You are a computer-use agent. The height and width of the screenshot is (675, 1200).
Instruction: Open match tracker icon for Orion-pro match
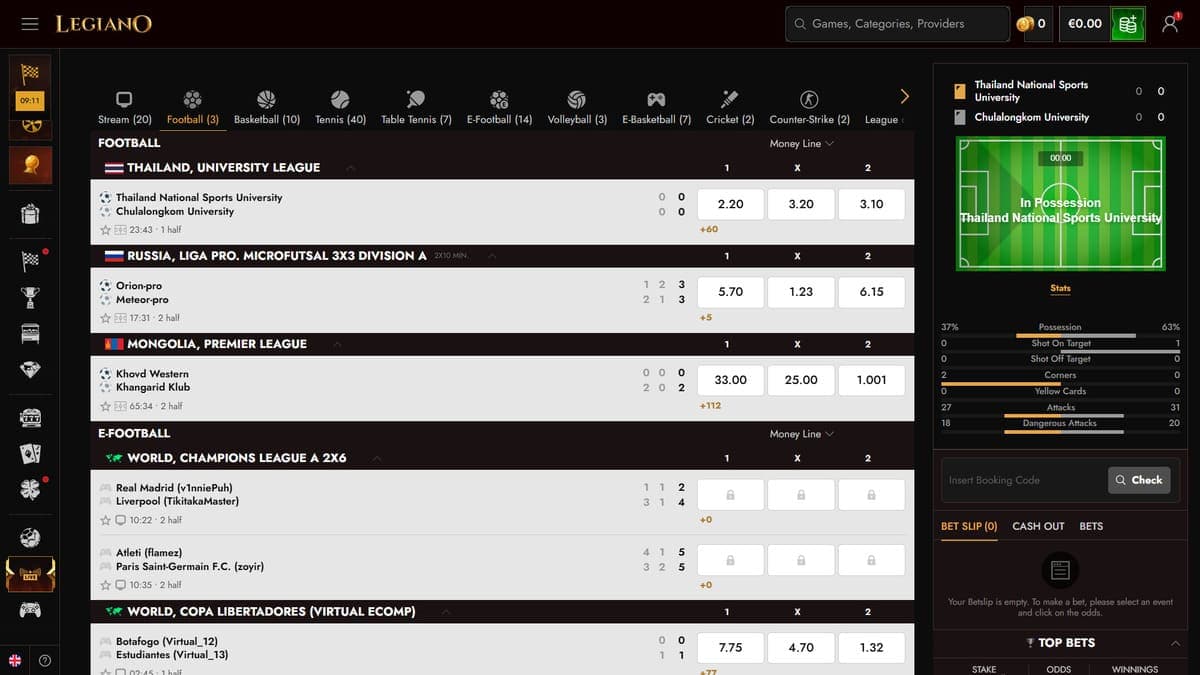click(x=120, y=318)
